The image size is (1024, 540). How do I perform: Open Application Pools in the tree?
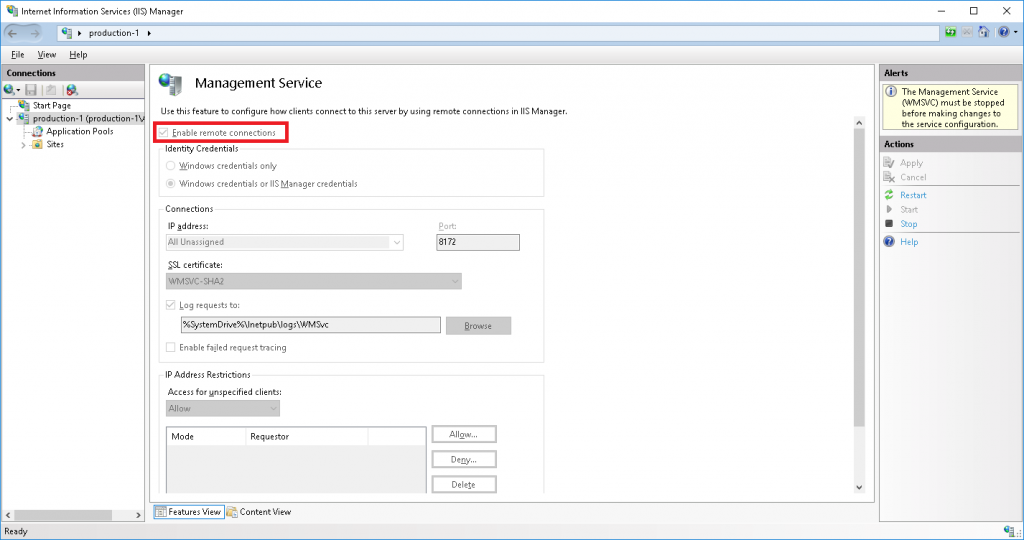79,131
